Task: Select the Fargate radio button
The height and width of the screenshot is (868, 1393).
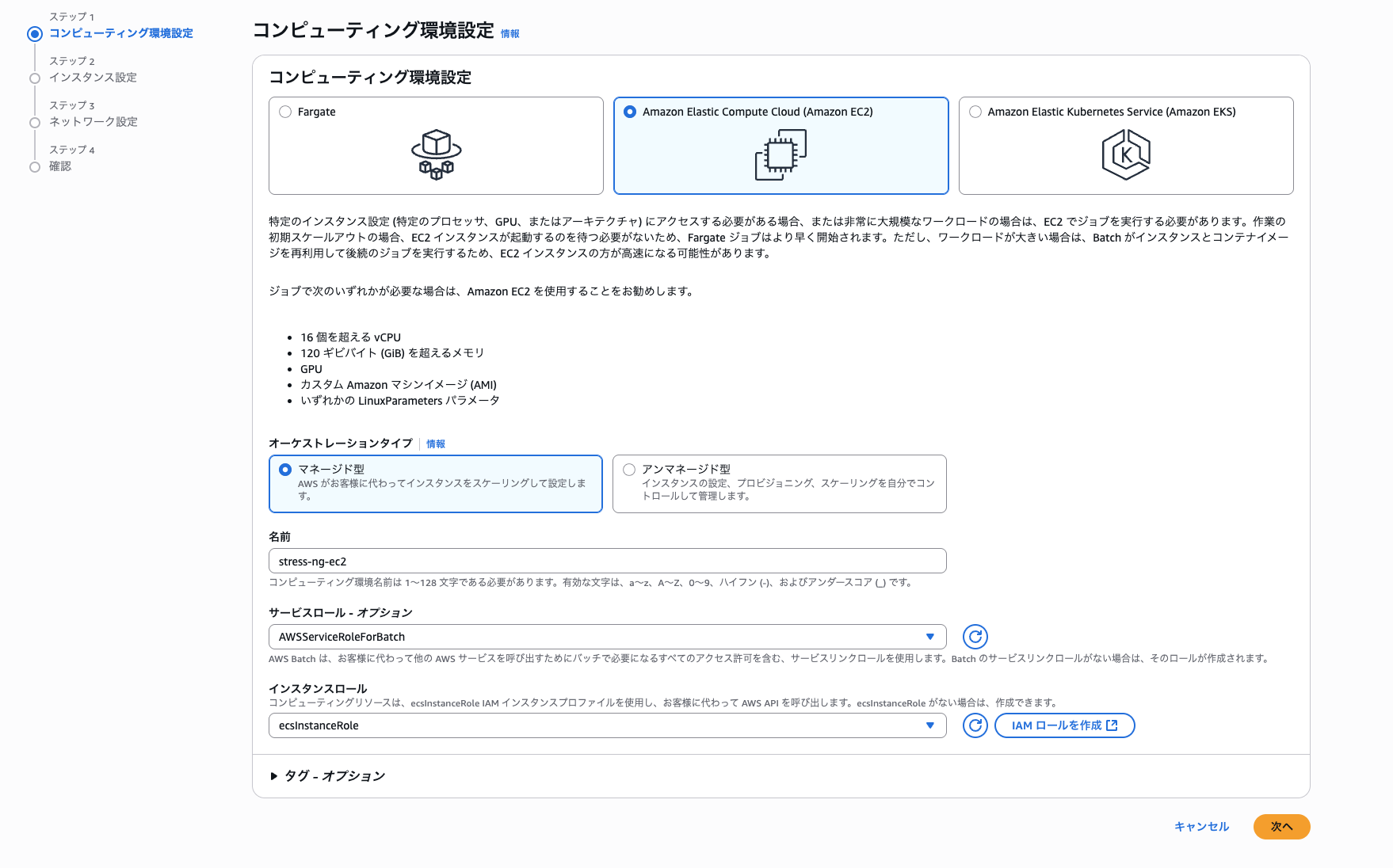Action: tap(285, 112)
